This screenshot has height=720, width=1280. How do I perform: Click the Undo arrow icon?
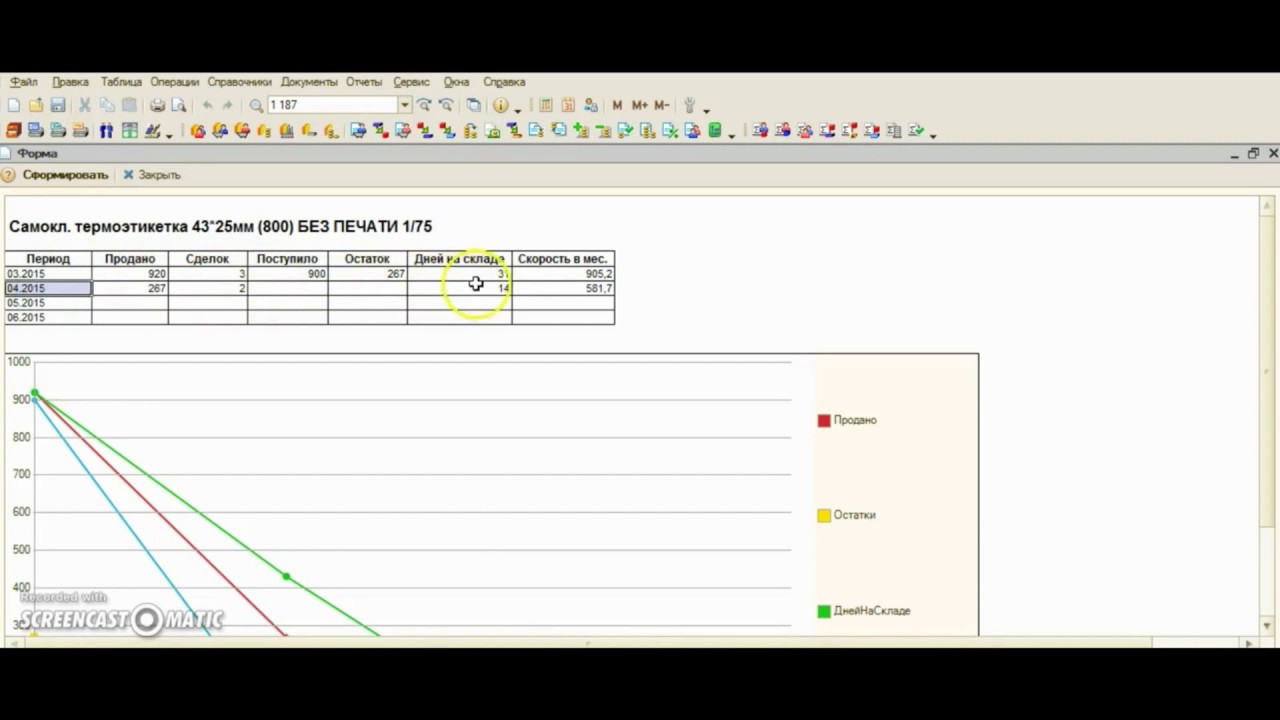207,105
